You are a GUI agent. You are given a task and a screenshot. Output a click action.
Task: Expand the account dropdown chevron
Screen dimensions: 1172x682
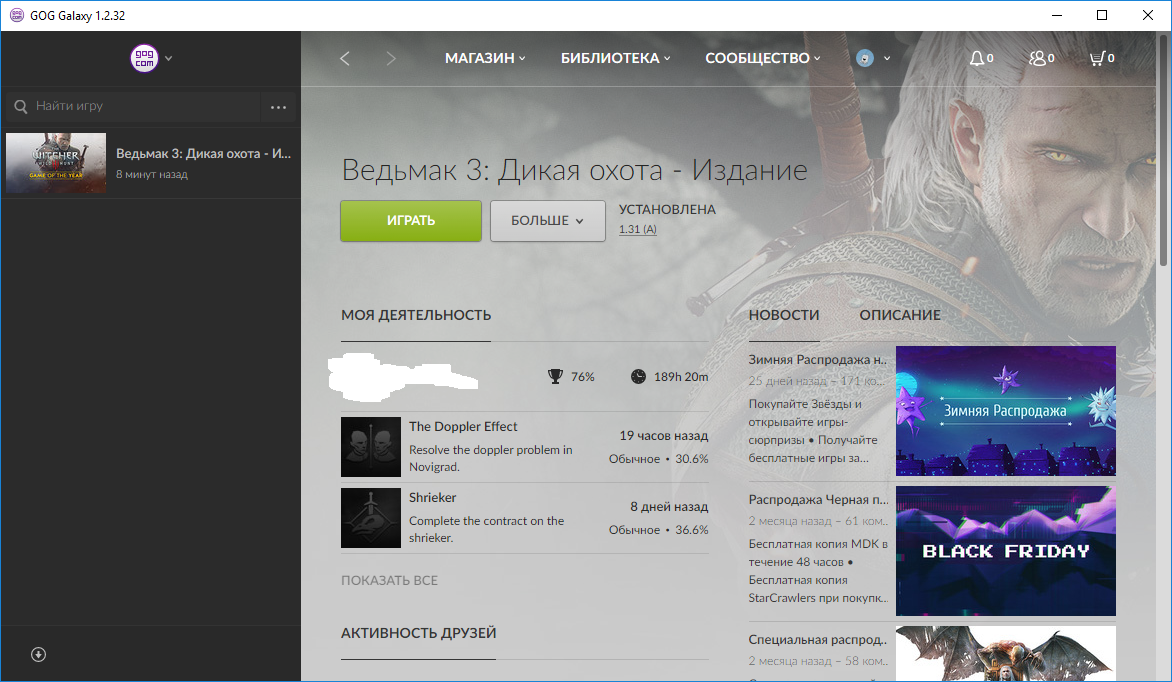[x=887, y=58]
